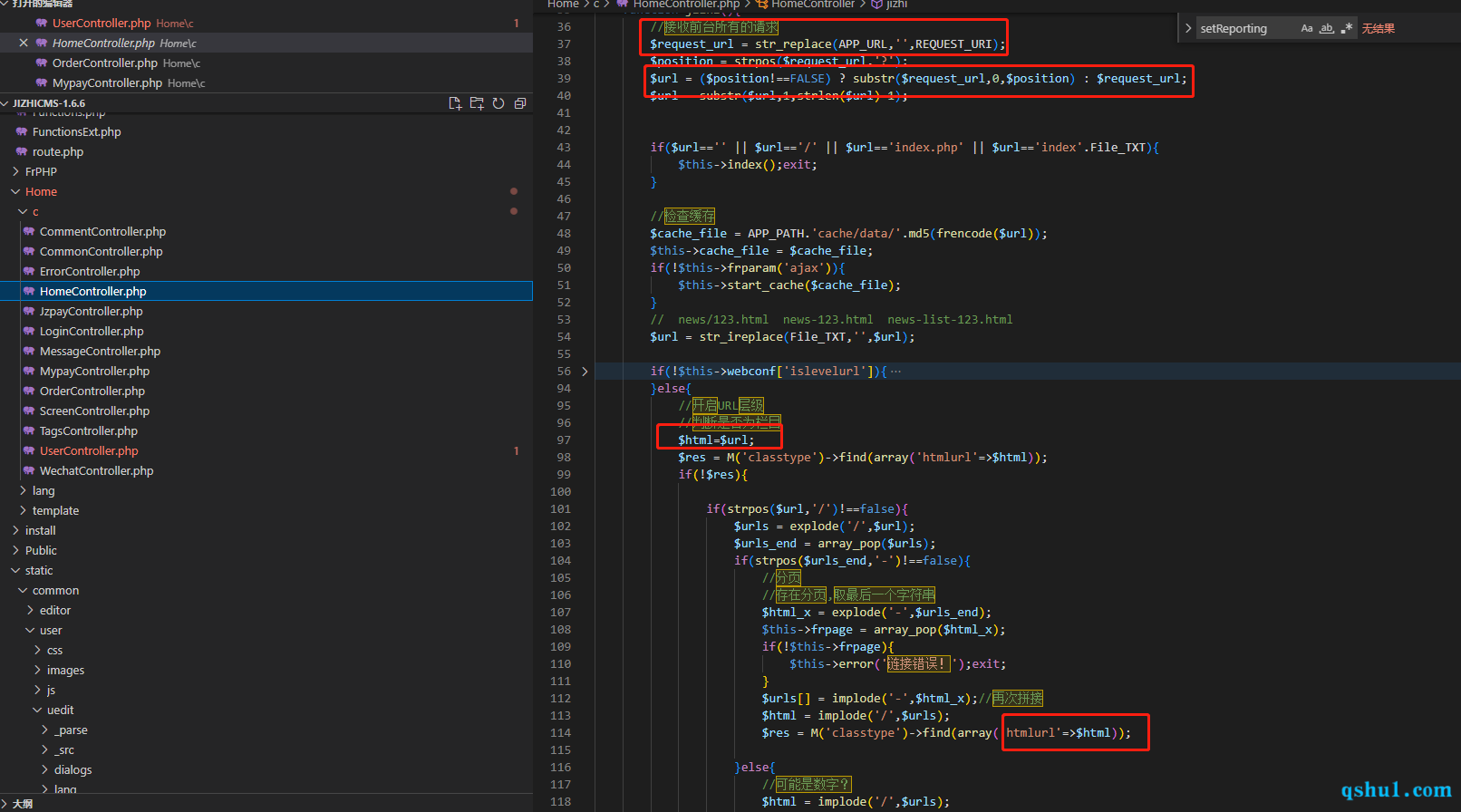Close HomeController.php in open editors list
Image resolution: width=1461 pixels, height=812 pixels.
[24, 43]
